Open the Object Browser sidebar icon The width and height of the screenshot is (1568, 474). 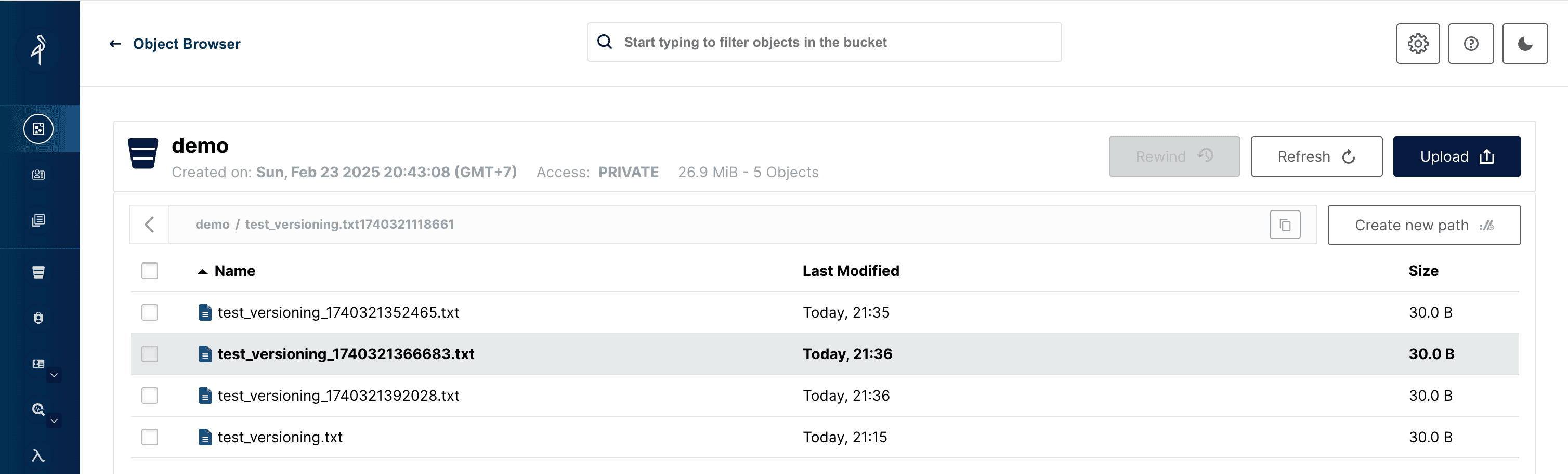[38, 129]
